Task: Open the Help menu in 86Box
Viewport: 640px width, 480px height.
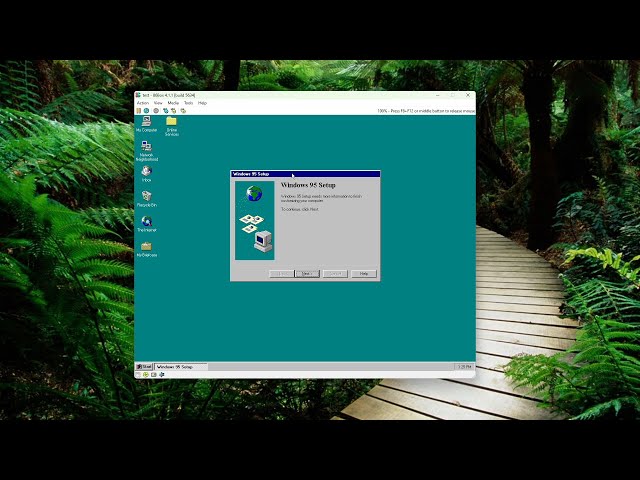Action: (202, 103)
